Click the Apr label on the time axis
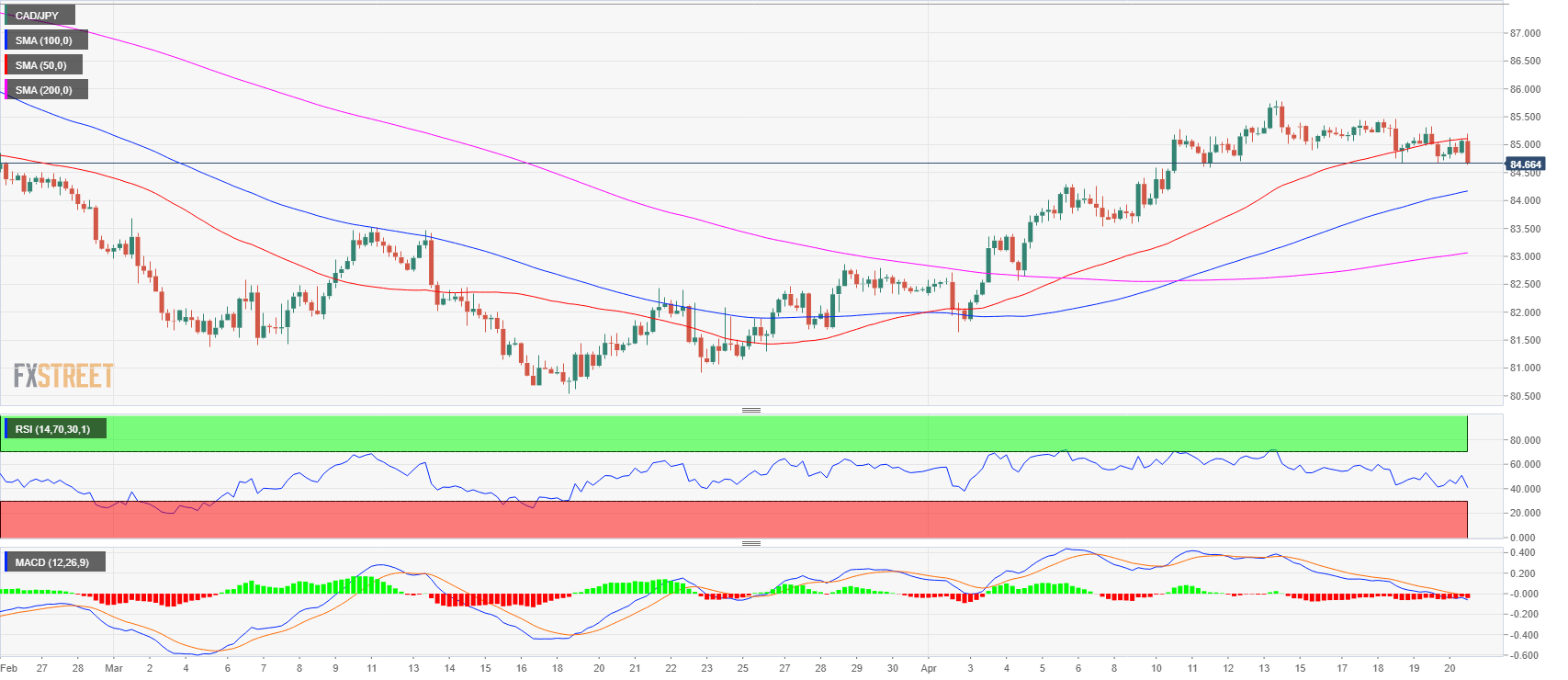1568x680 pixels. pyautogui.click(x=928, y=668)
